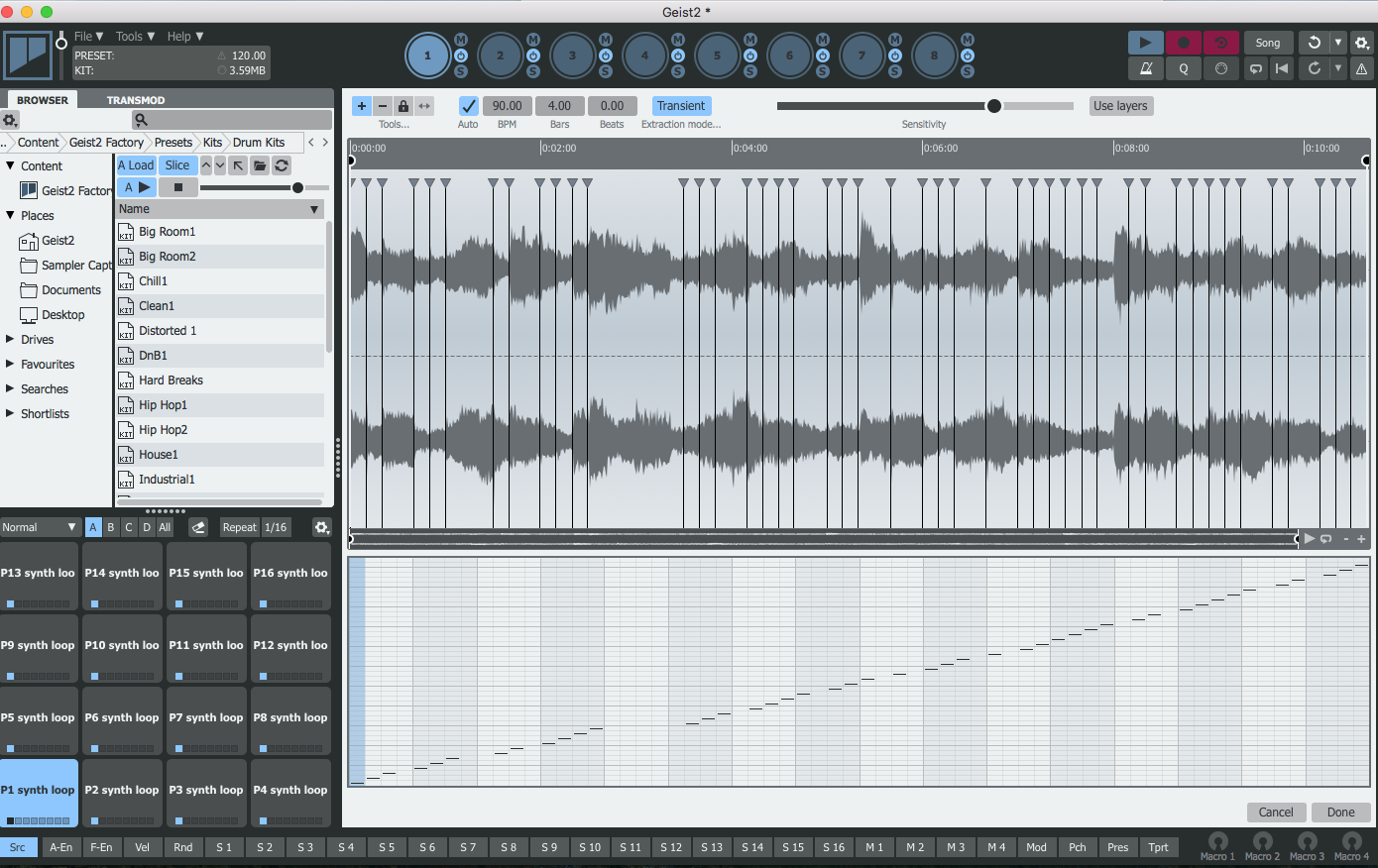Click the minus remove-slice tool
This screenshot has width=1378, height=868.
(383, 106)
